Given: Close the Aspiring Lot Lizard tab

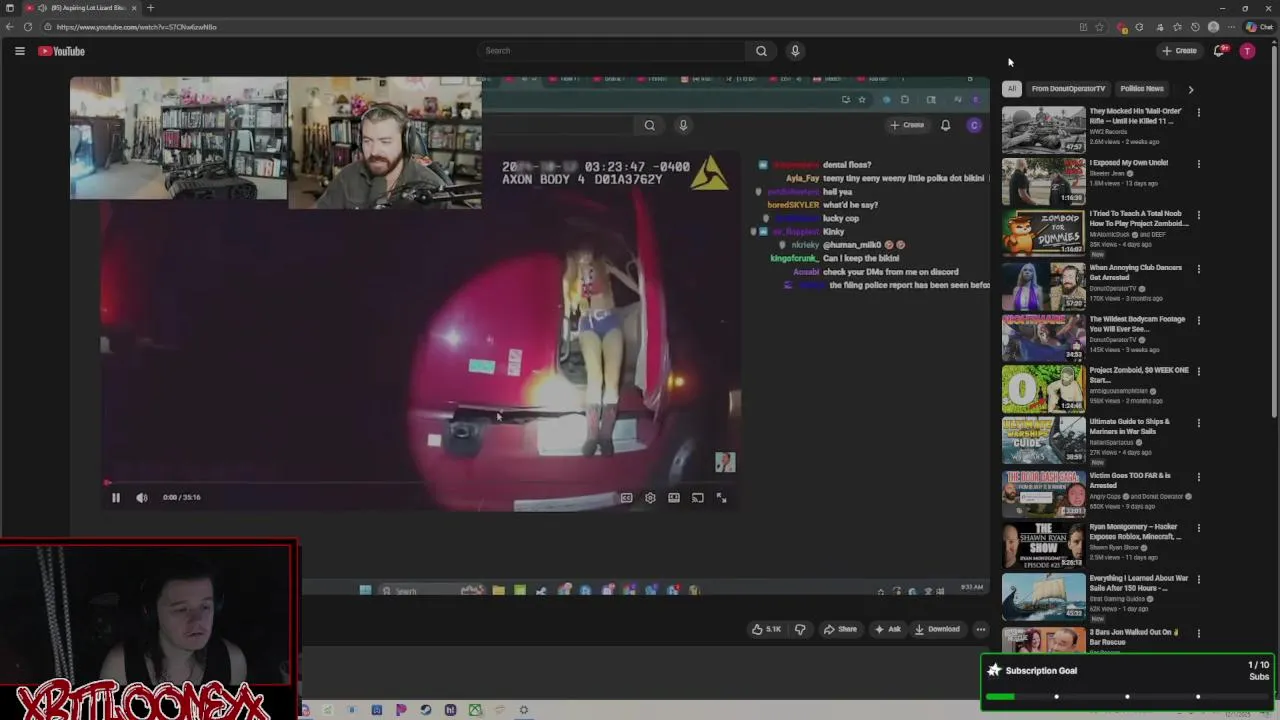Looking at the screenshot, I should tap(134, 8).
